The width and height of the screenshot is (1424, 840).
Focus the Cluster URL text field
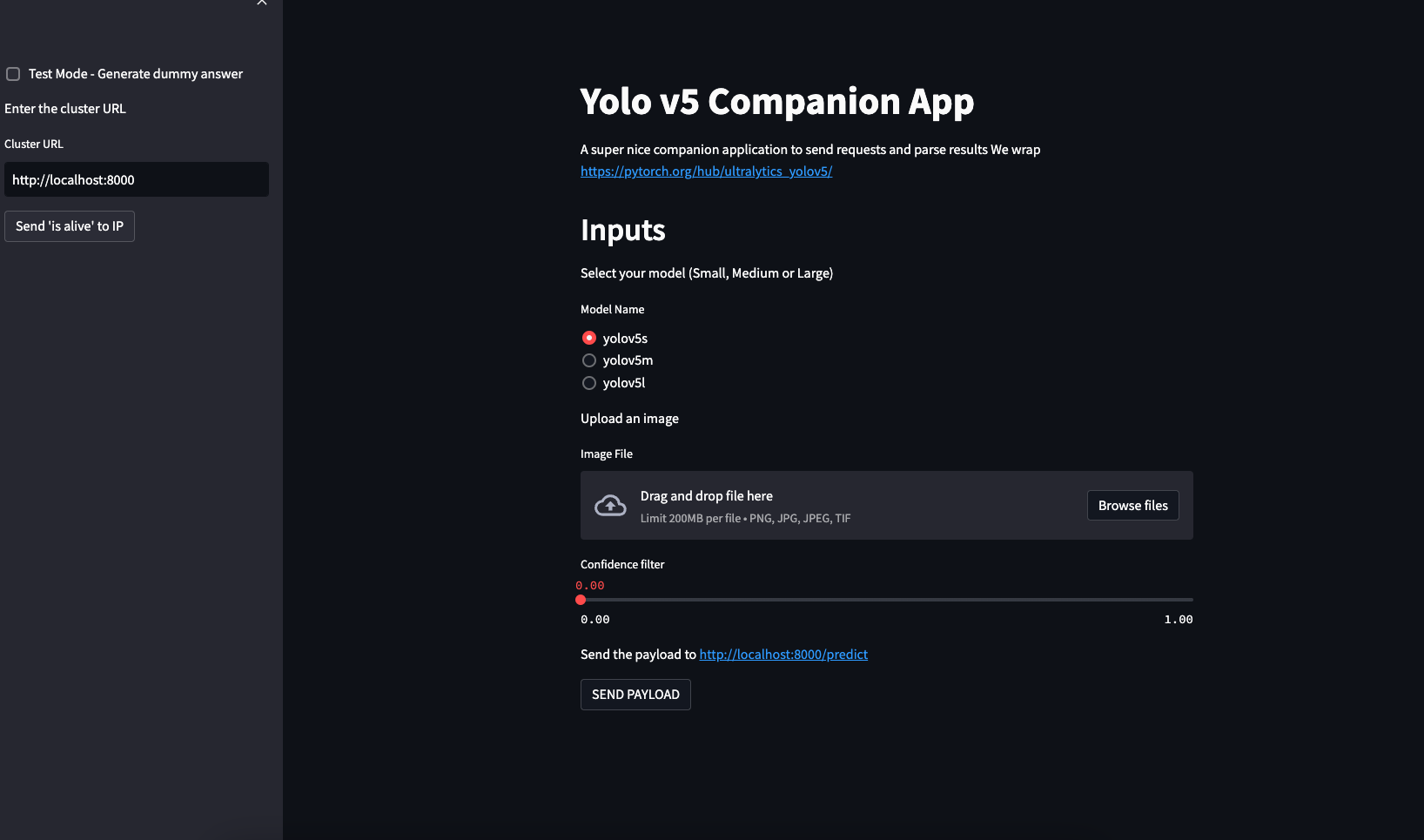pyautogui.click(x=137, y=180)
